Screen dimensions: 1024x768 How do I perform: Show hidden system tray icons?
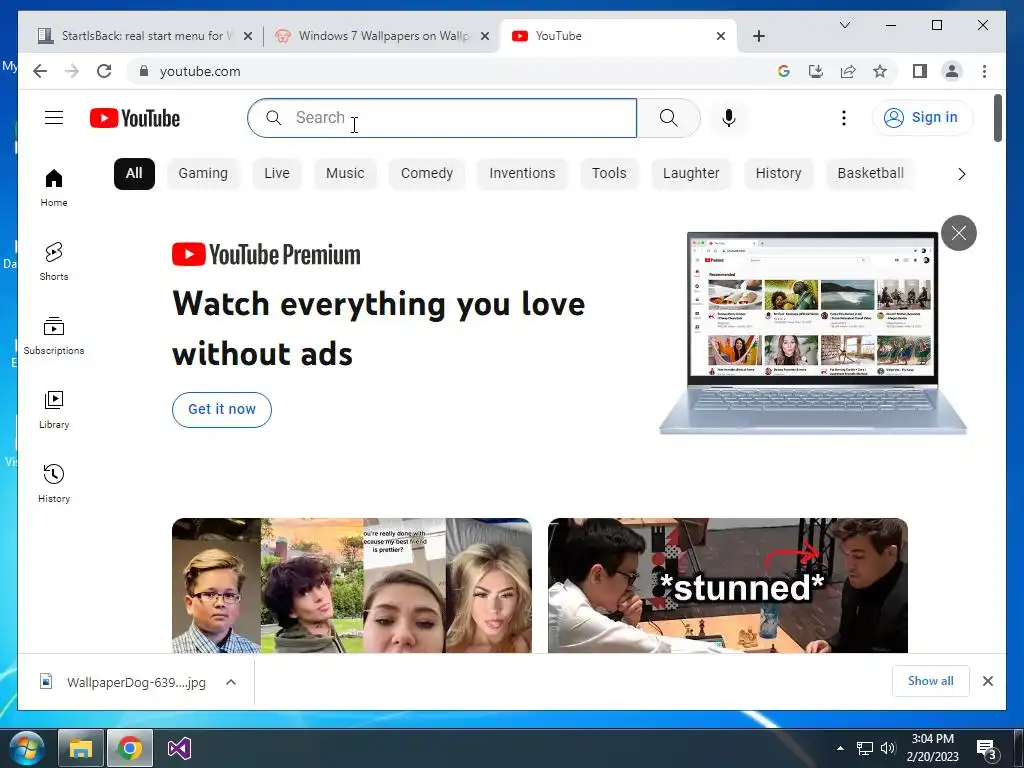tap(840, 748)
